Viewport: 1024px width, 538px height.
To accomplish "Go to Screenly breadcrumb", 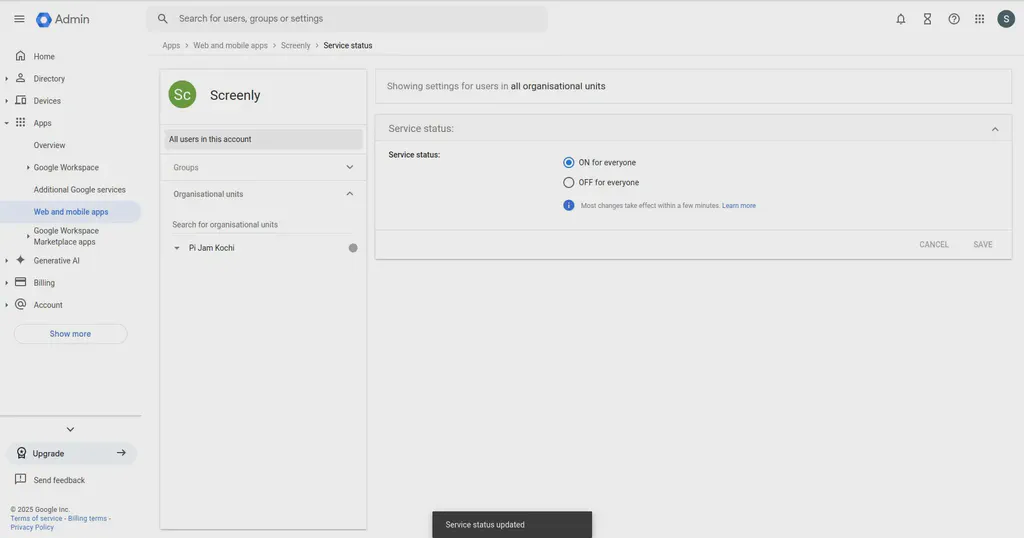I will coord(296,45).
